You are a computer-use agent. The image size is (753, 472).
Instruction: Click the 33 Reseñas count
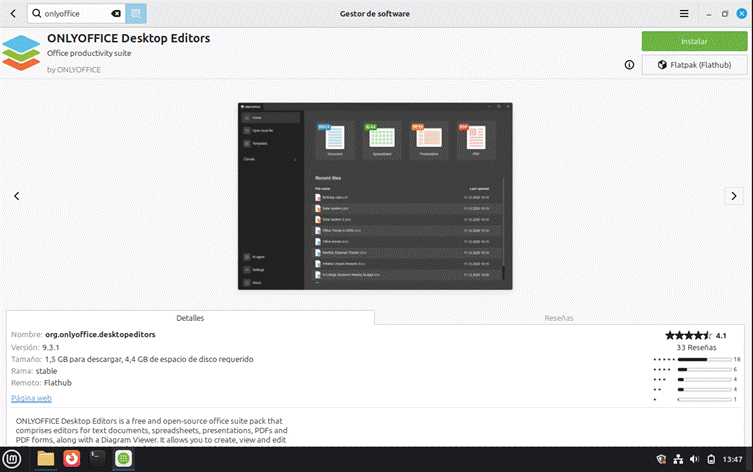point(696,348)
